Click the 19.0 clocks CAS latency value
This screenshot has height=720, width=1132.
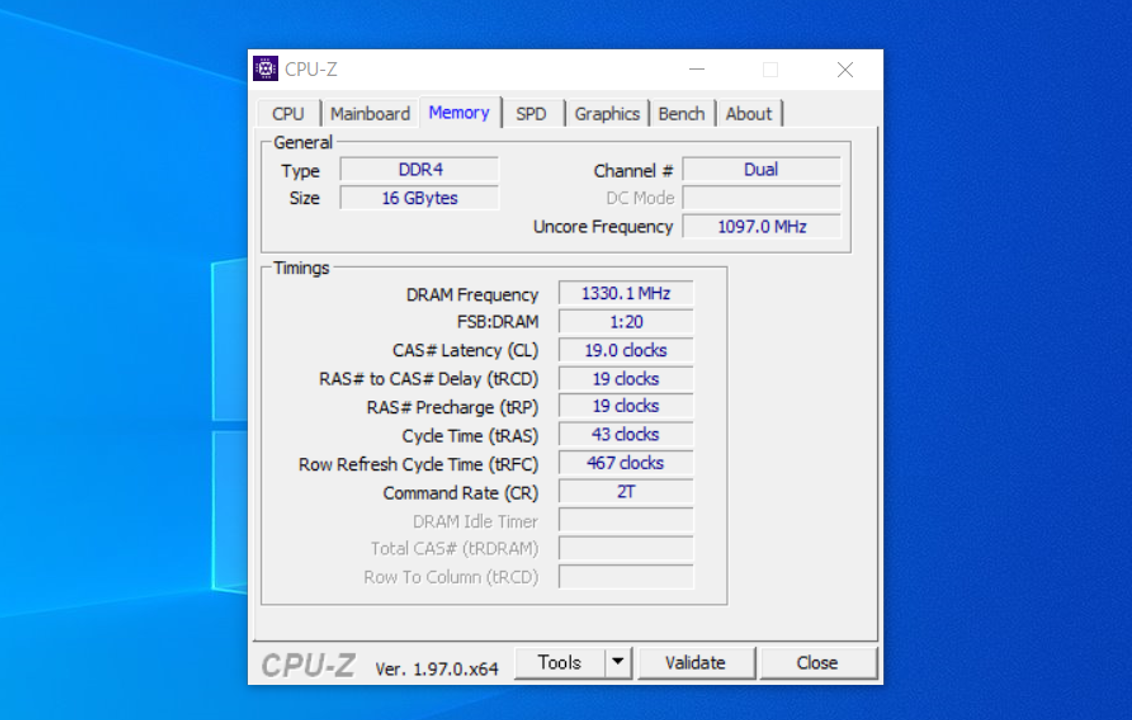click(626, 350)
